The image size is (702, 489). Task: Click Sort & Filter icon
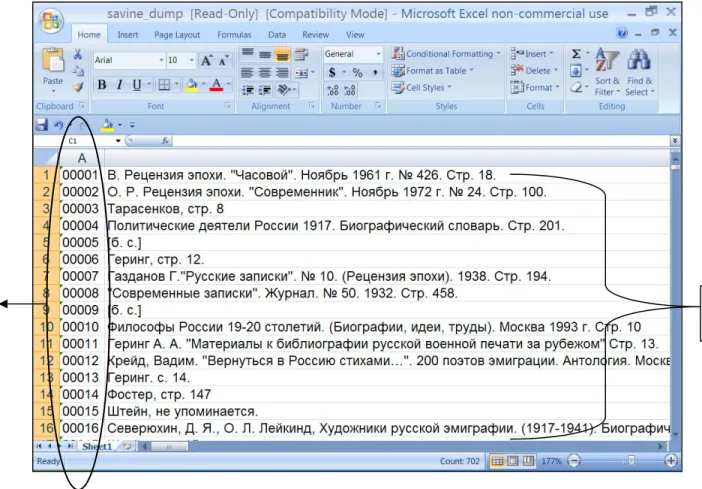click(x=607, y=60)
